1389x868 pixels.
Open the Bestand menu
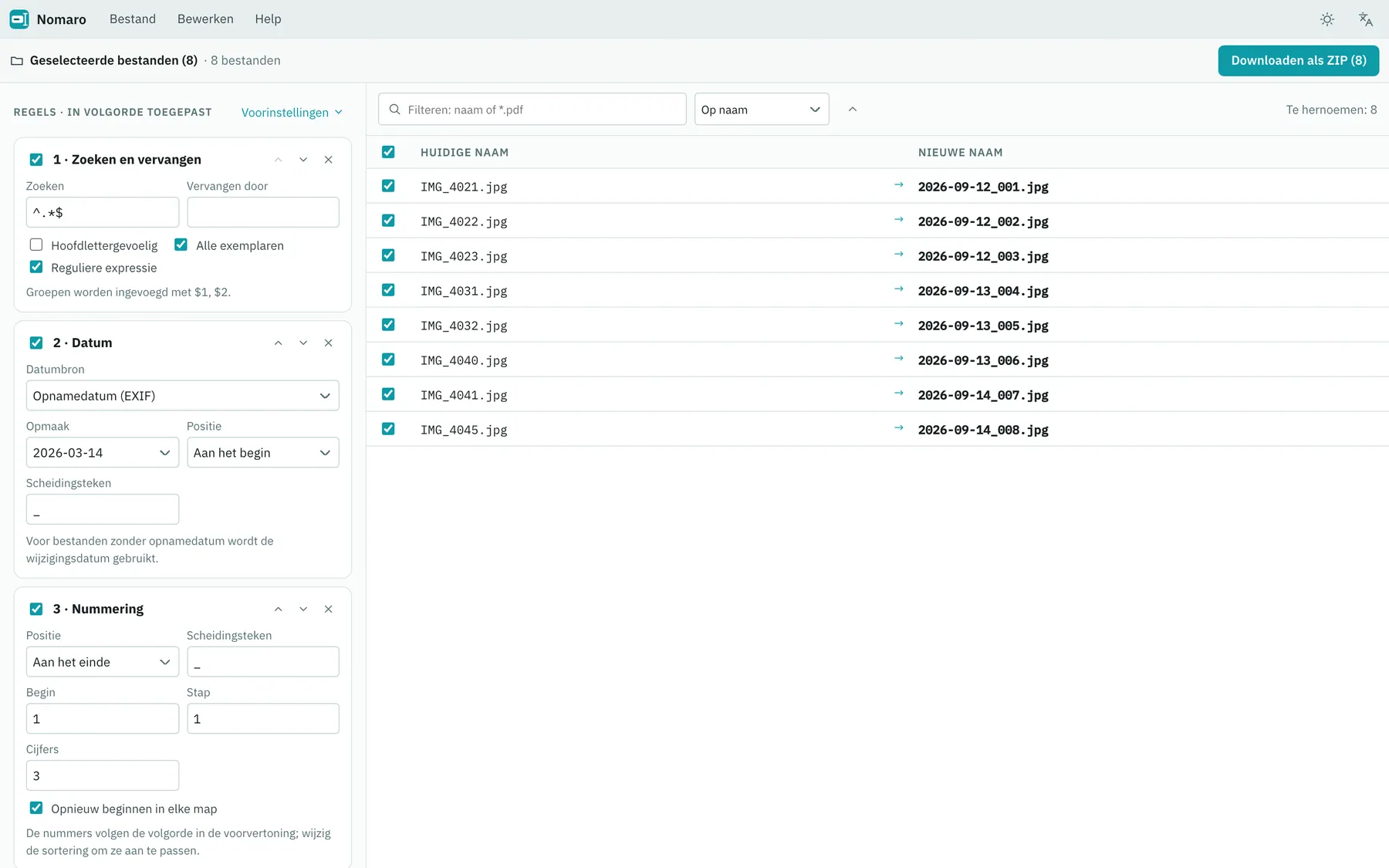[x=133, y=19]
